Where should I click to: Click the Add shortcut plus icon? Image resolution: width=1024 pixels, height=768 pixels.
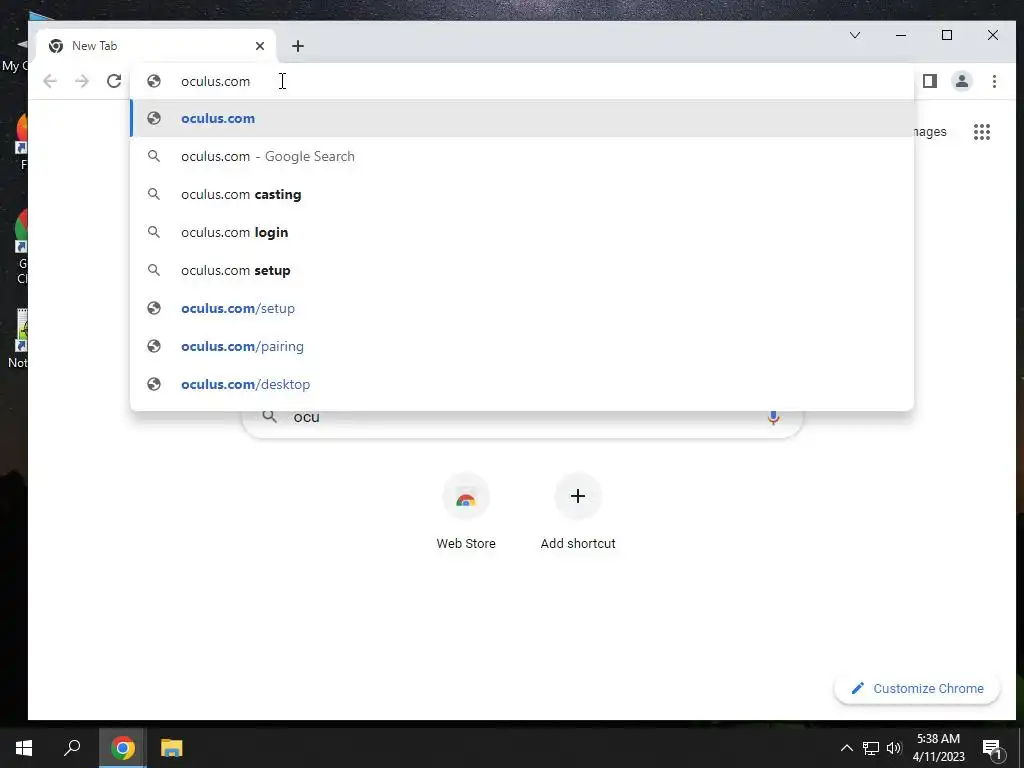[577, 496]
